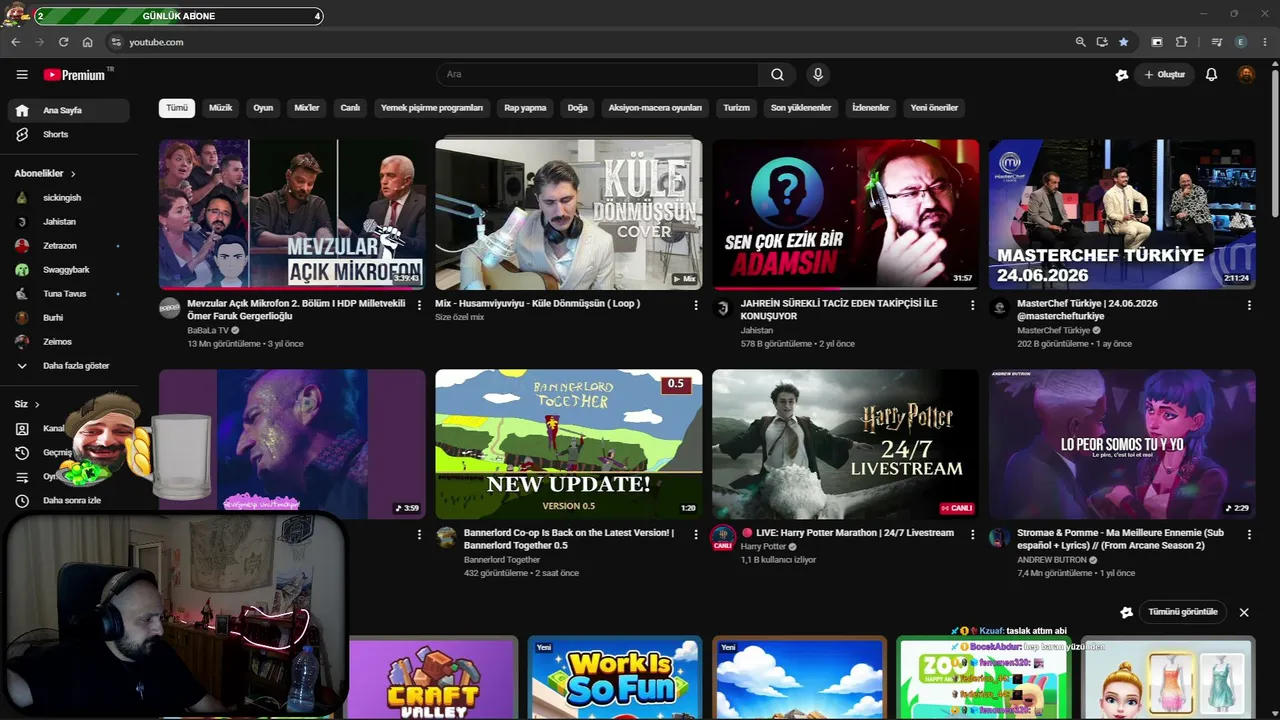The width and height of the screenshot is (1280, 720).
Task: Open the Harry Potter 24/7 Livestream thumbnail
Action: [x=846, y=444]
